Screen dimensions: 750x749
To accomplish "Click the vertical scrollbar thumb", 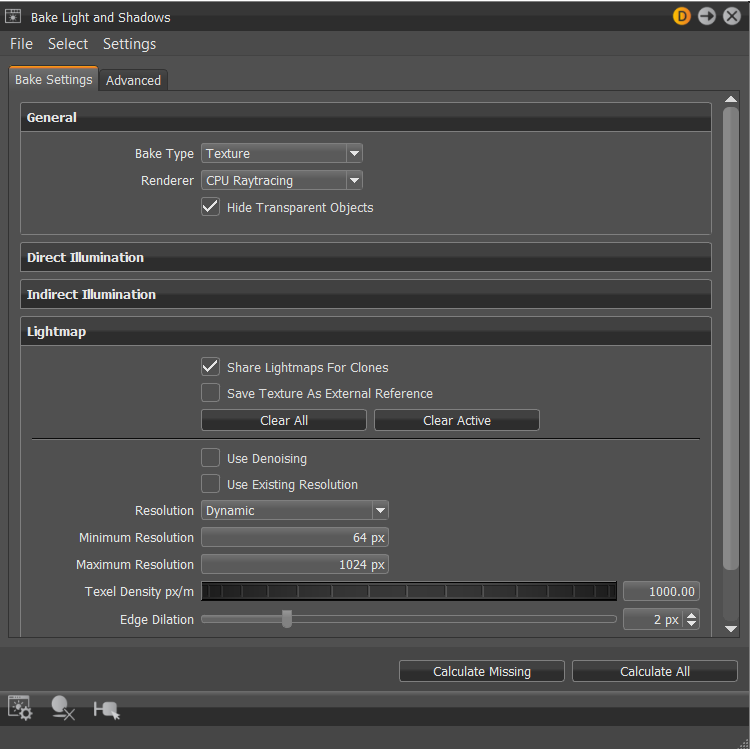I will tap(731, 338).
